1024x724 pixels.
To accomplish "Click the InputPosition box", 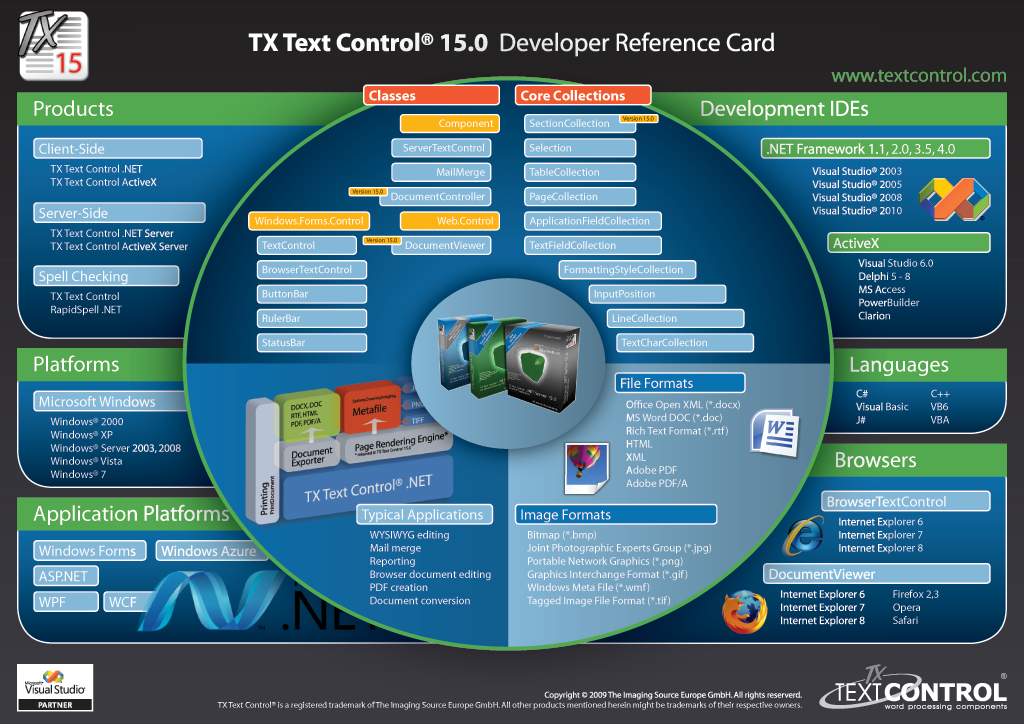I will [658, 294].
